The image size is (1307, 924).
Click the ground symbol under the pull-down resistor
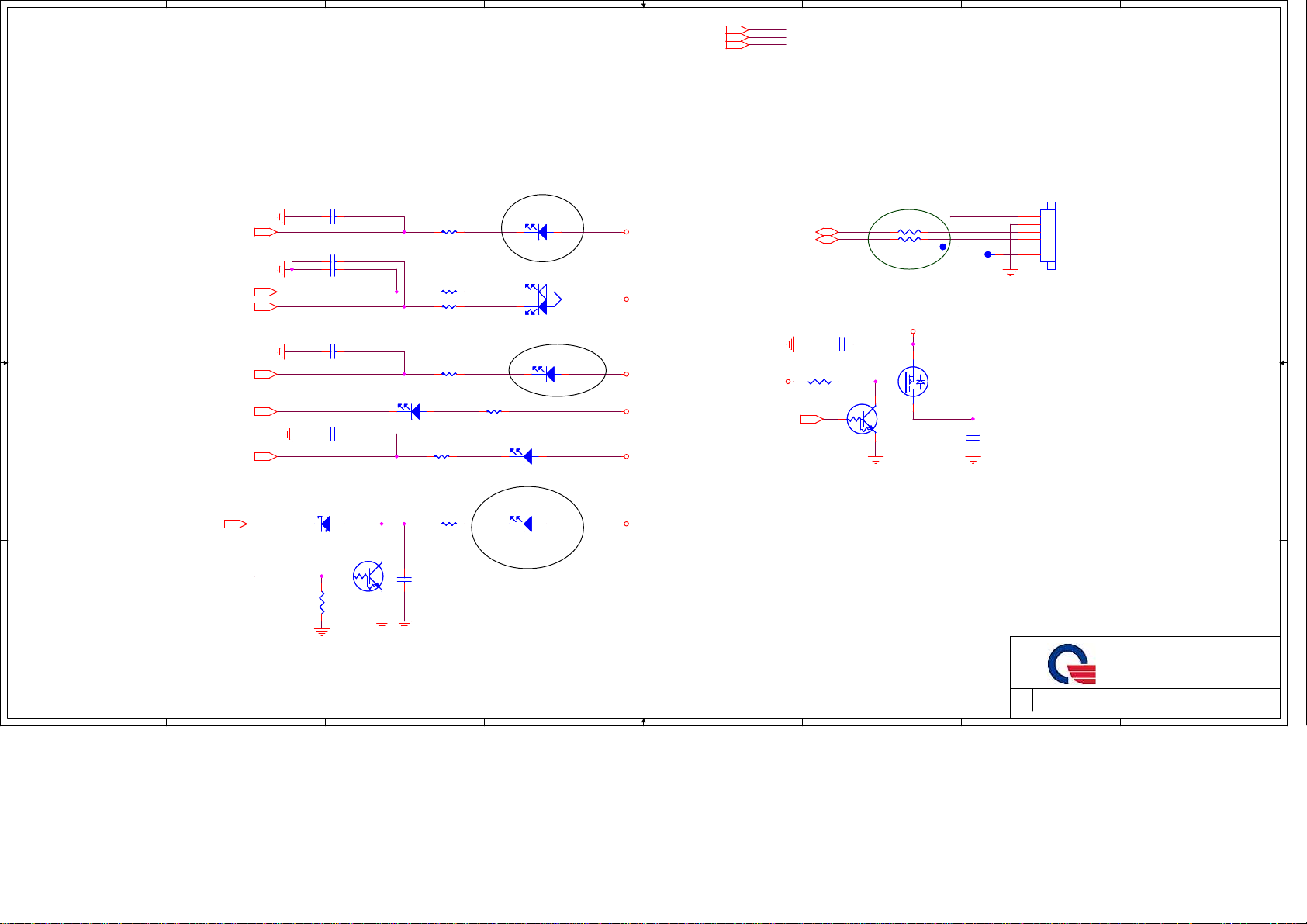click(321, 632)
